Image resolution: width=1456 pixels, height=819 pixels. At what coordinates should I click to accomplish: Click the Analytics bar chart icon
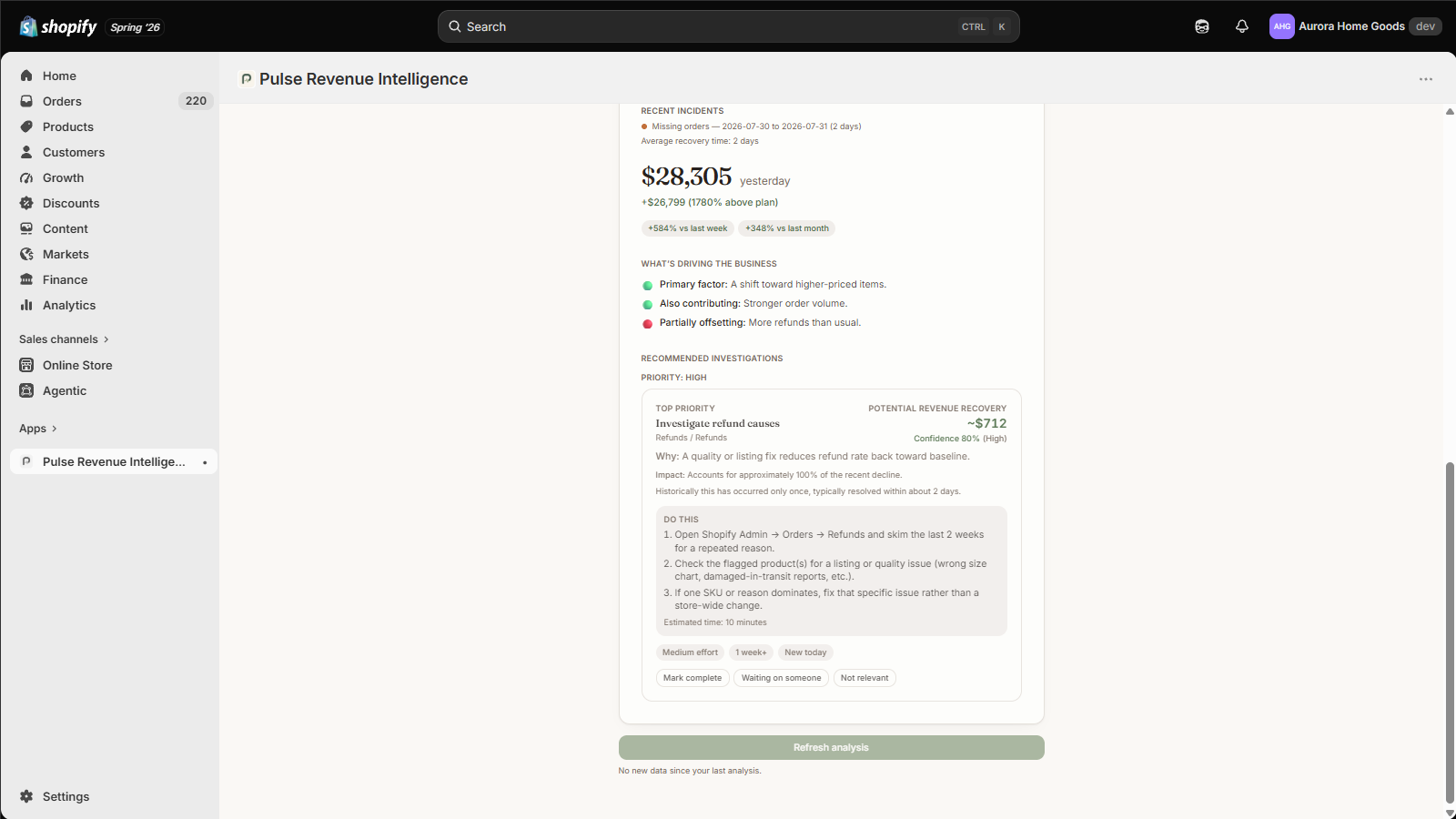pyautogui.click(x=26, y=305)
